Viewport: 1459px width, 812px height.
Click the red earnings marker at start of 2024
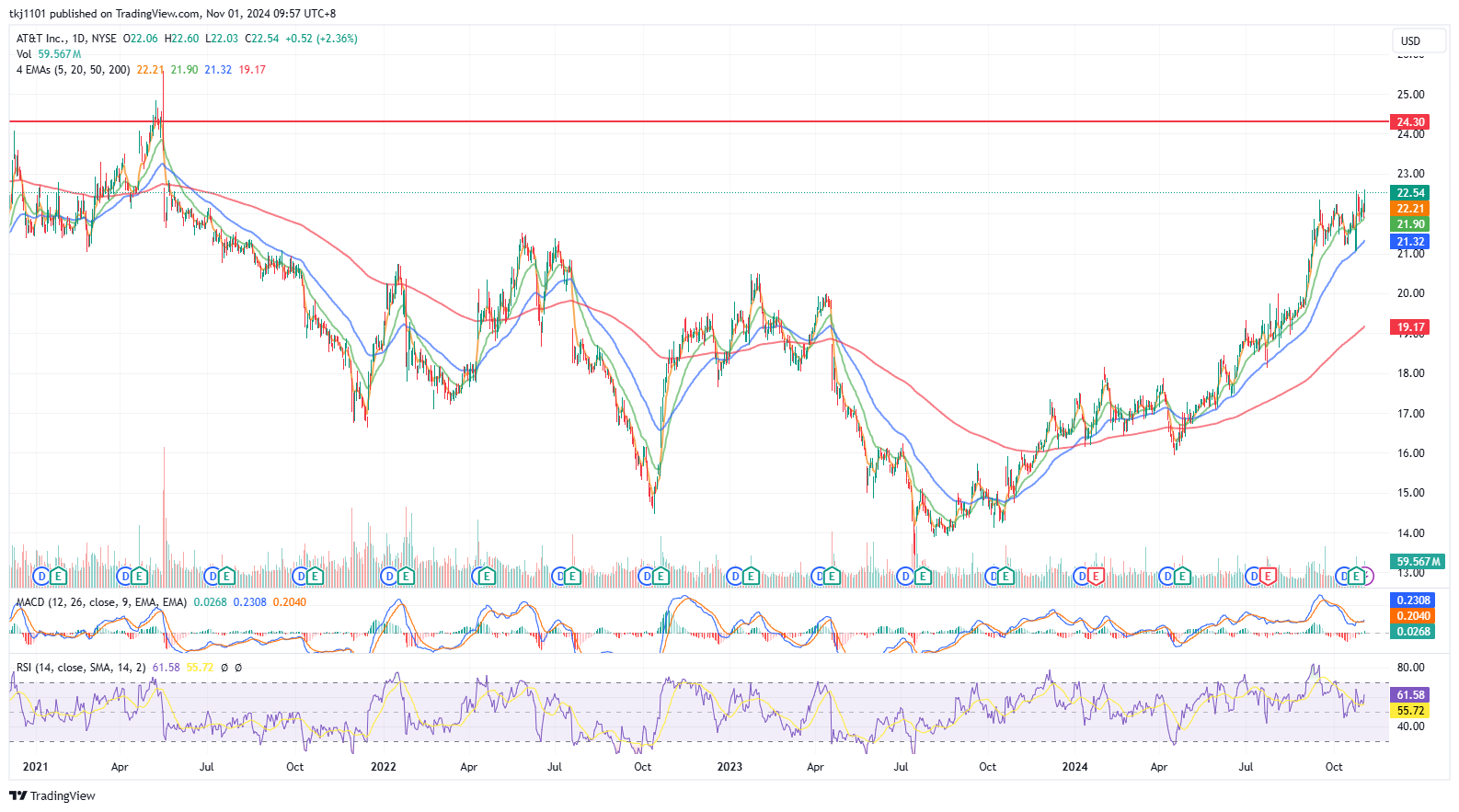[x=1095, y=577]
